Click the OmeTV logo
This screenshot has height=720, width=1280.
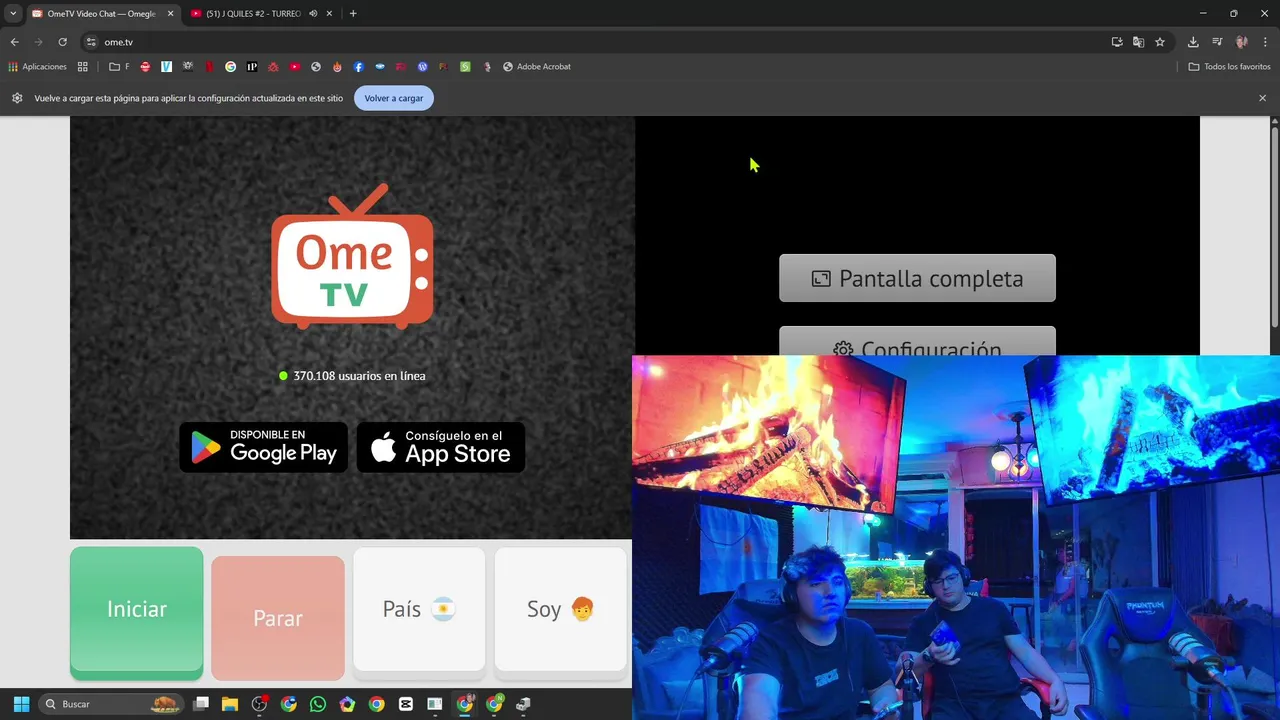click(352, 257)
